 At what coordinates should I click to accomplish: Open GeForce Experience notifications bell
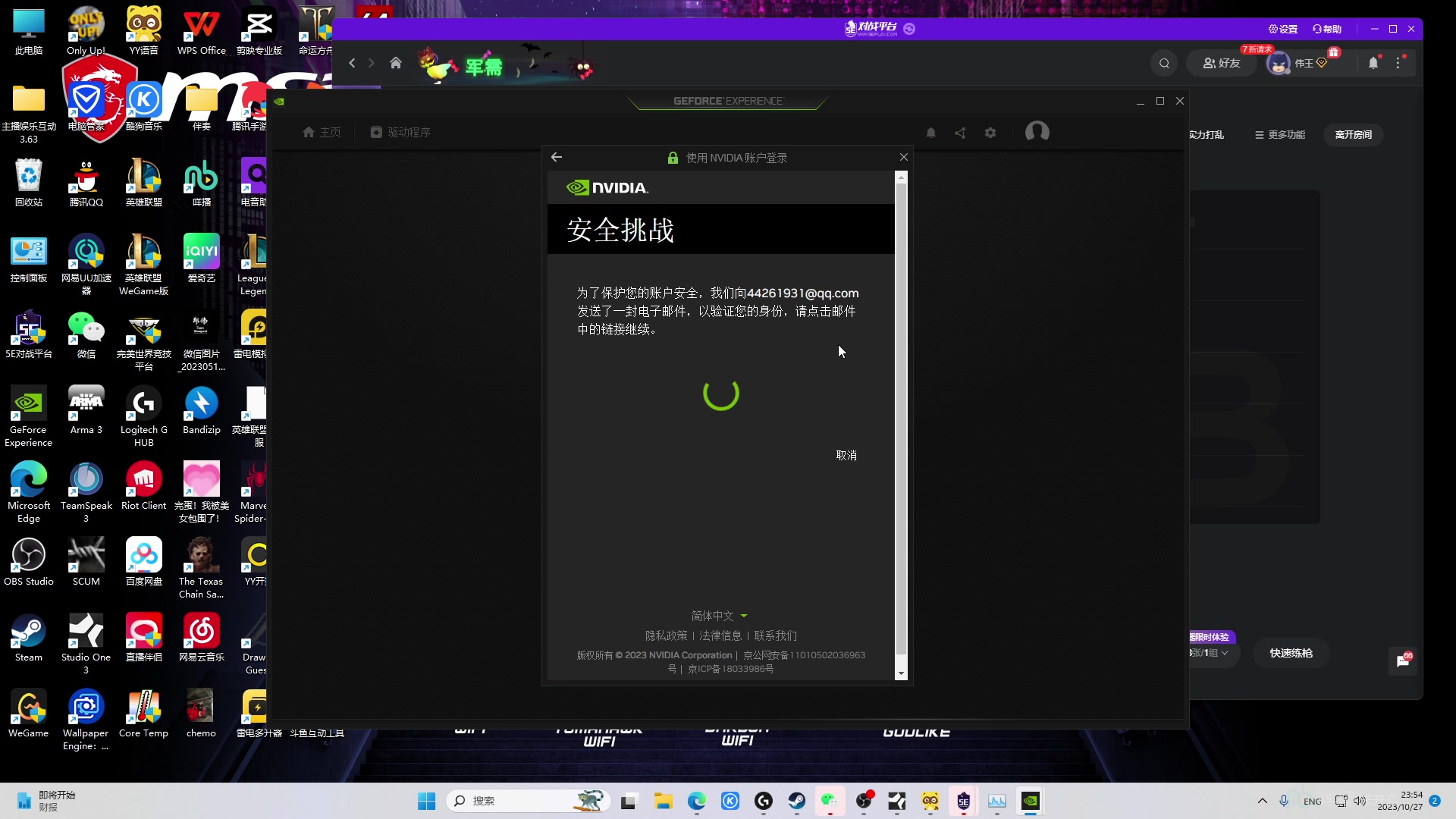coord(930,133)
